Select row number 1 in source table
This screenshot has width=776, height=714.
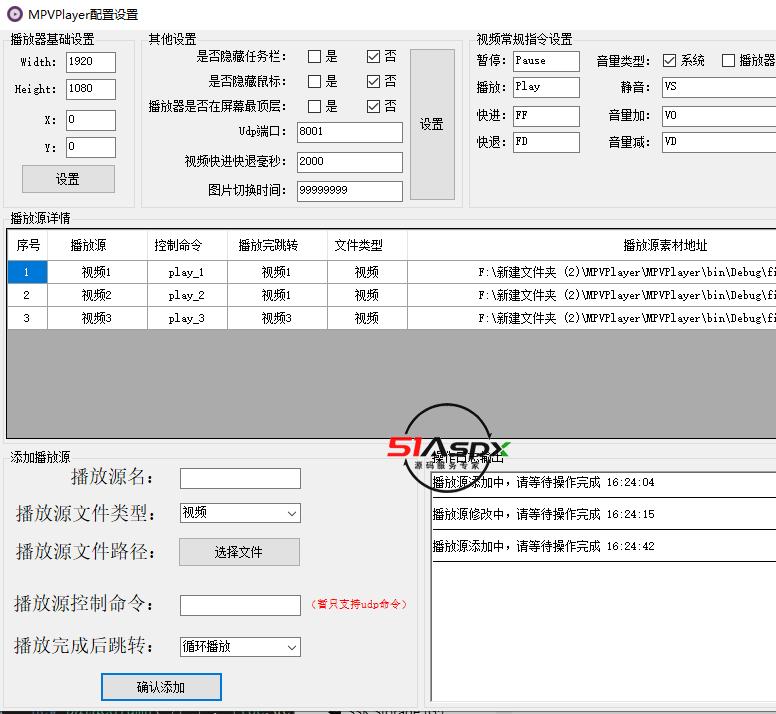[27, 272]
